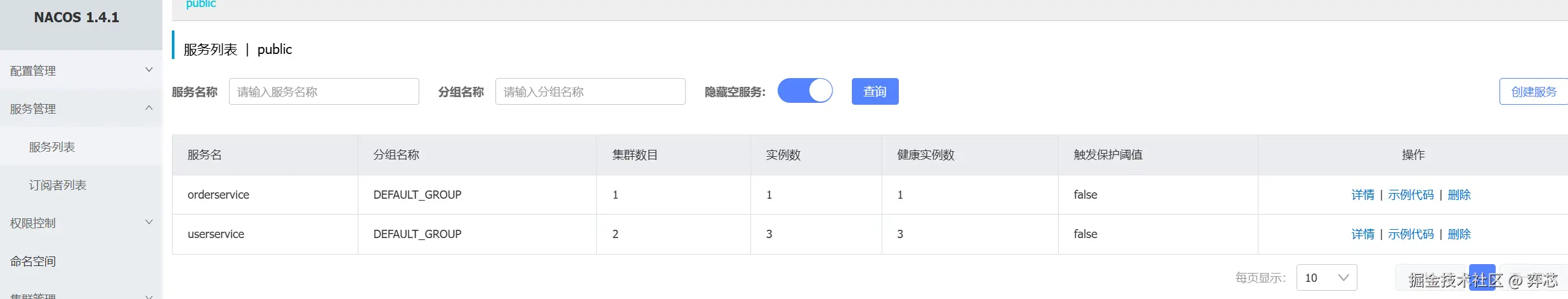Open 详情 for userservice

point(1362,234)
